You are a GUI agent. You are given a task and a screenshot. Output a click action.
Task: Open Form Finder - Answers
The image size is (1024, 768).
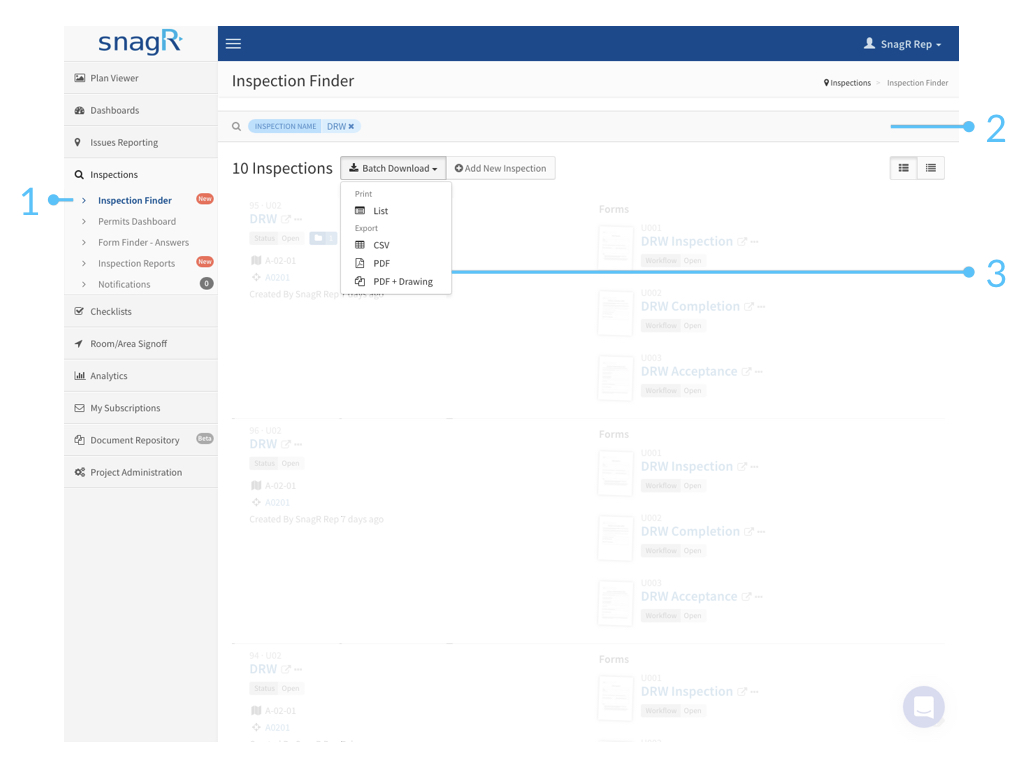pos(143,242)
